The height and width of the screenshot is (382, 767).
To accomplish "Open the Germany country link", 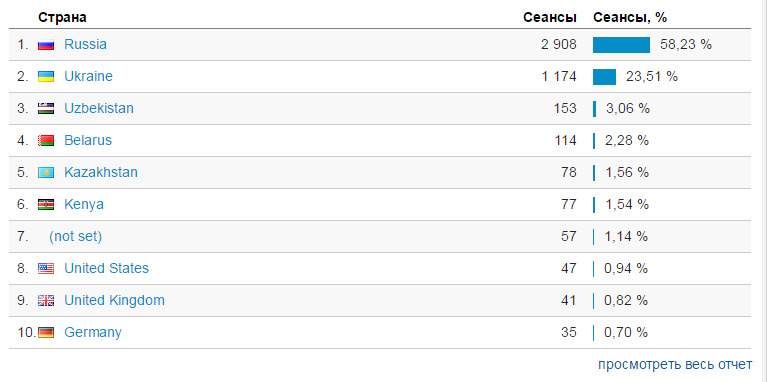I will coord(92,333).
